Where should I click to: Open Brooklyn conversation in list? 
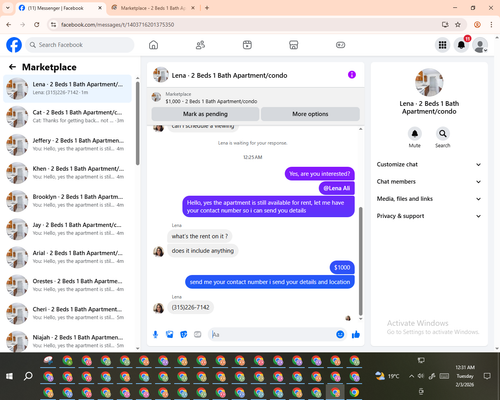(67, 201)
